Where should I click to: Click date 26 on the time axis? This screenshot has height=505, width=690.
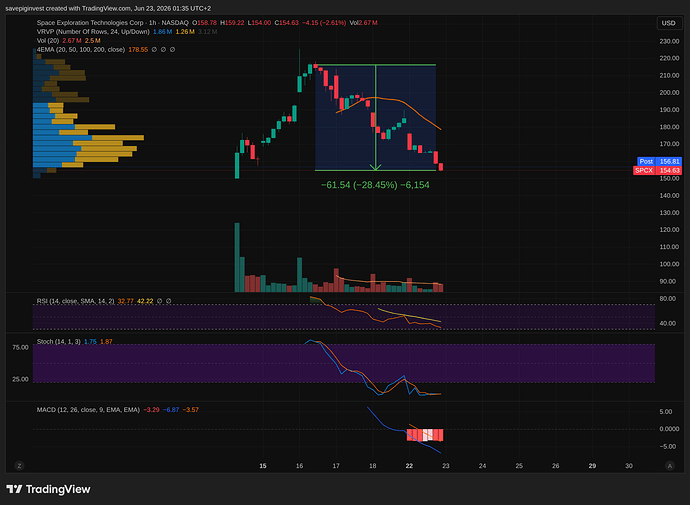point(556,466)
